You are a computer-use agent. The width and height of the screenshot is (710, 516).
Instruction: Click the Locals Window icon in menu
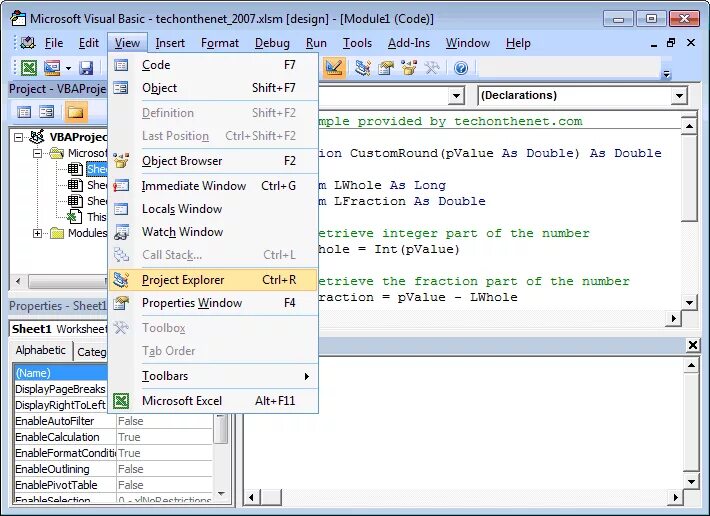[x=121, y=209]
